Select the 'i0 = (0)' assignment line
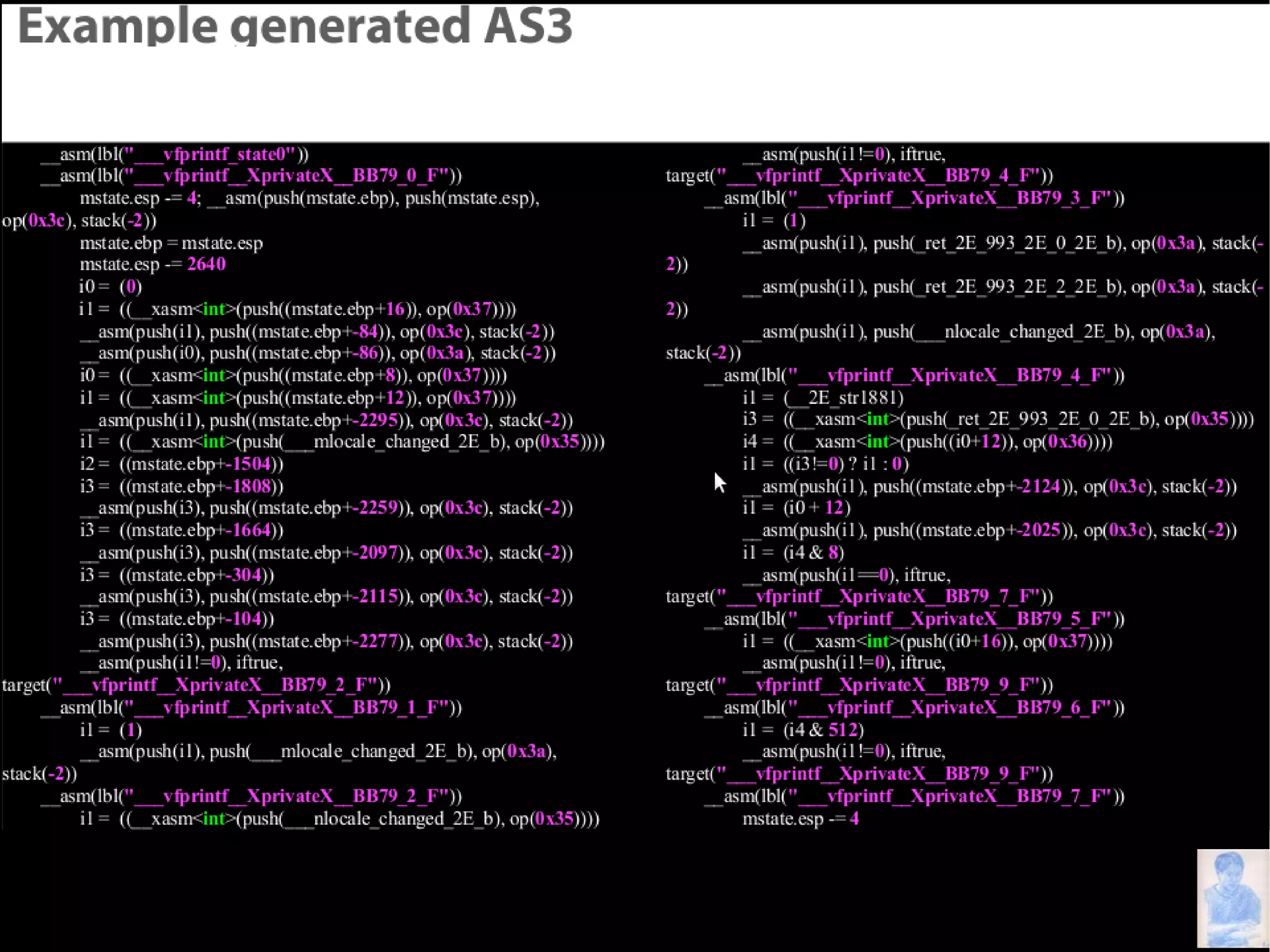The image size is (1270, 952). pos(110,287)
